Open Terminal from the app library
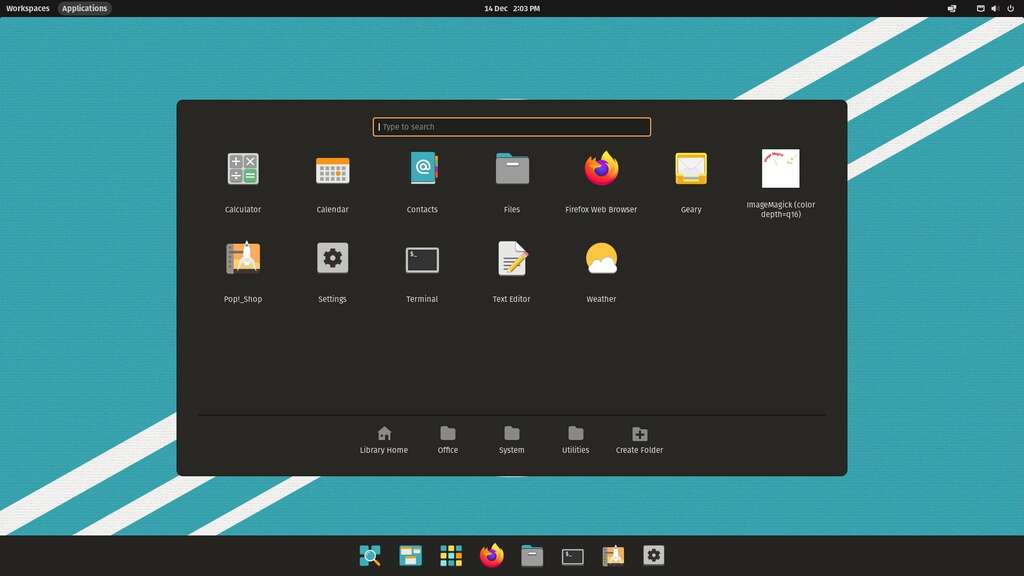1024x576 pixels. (x=422, y=259)
